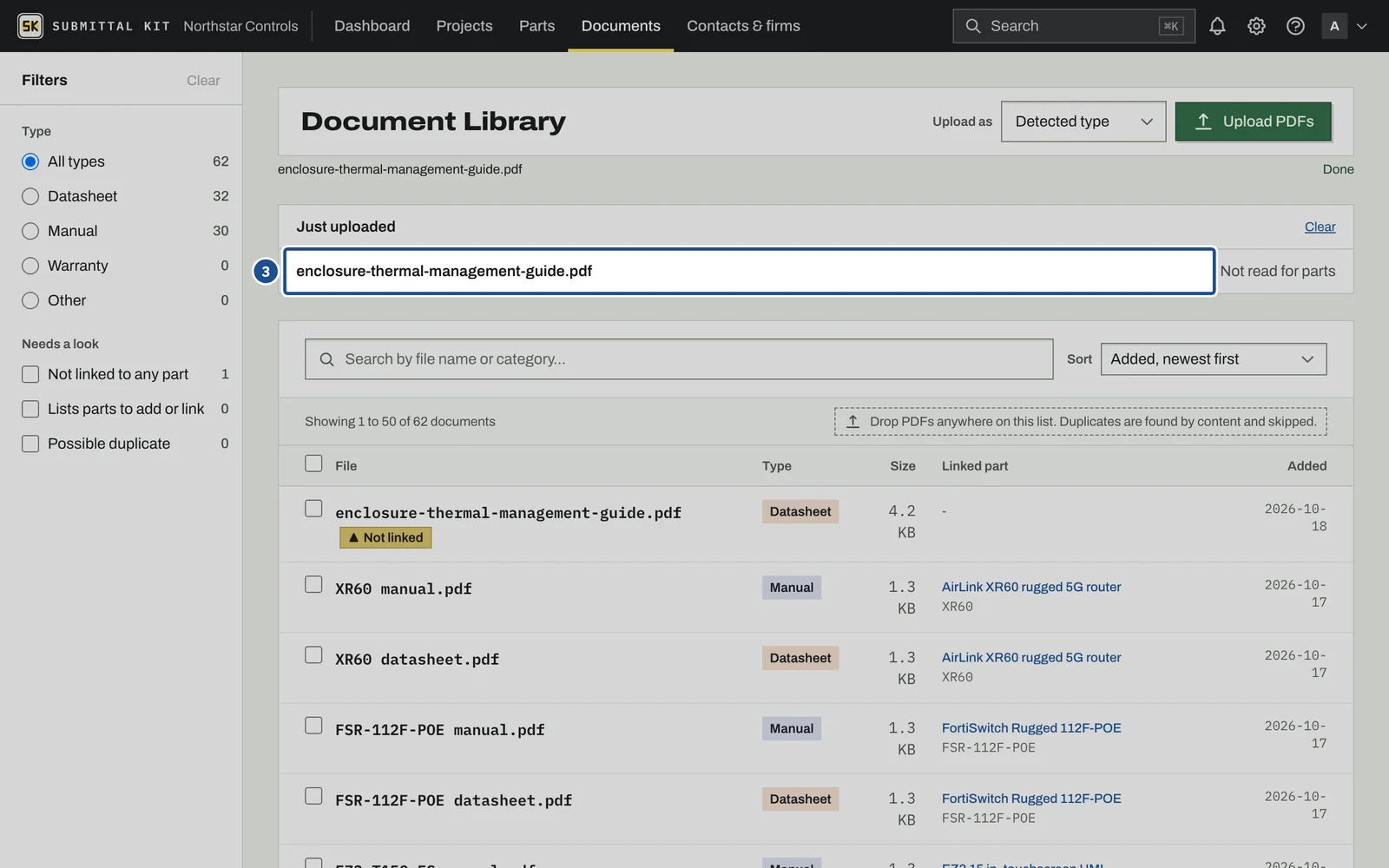Open the Contacts & firms tab
The height and width of the screenshot is (868, 1389).
(x=743, y=26)
